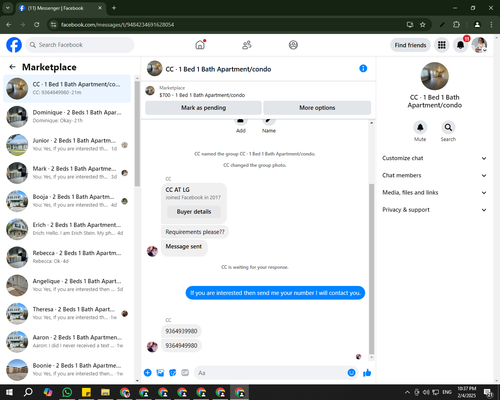Image resolution: width=500 pixels, height=400 pixels.
Task: Click the apartment thumbnail in right panel
Action: (434, 76)
